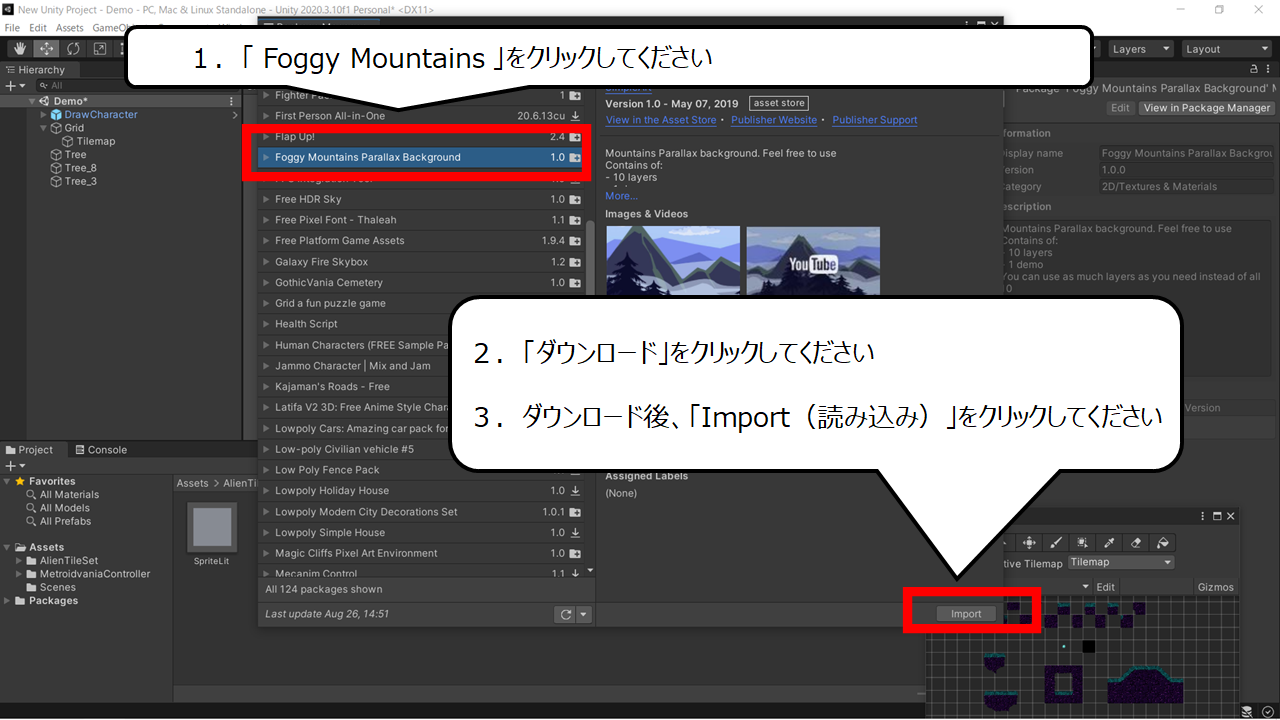Open Tile Palette window kebab menu
This screenshot has width=1280, height=720.
(x=1203, y=516)
